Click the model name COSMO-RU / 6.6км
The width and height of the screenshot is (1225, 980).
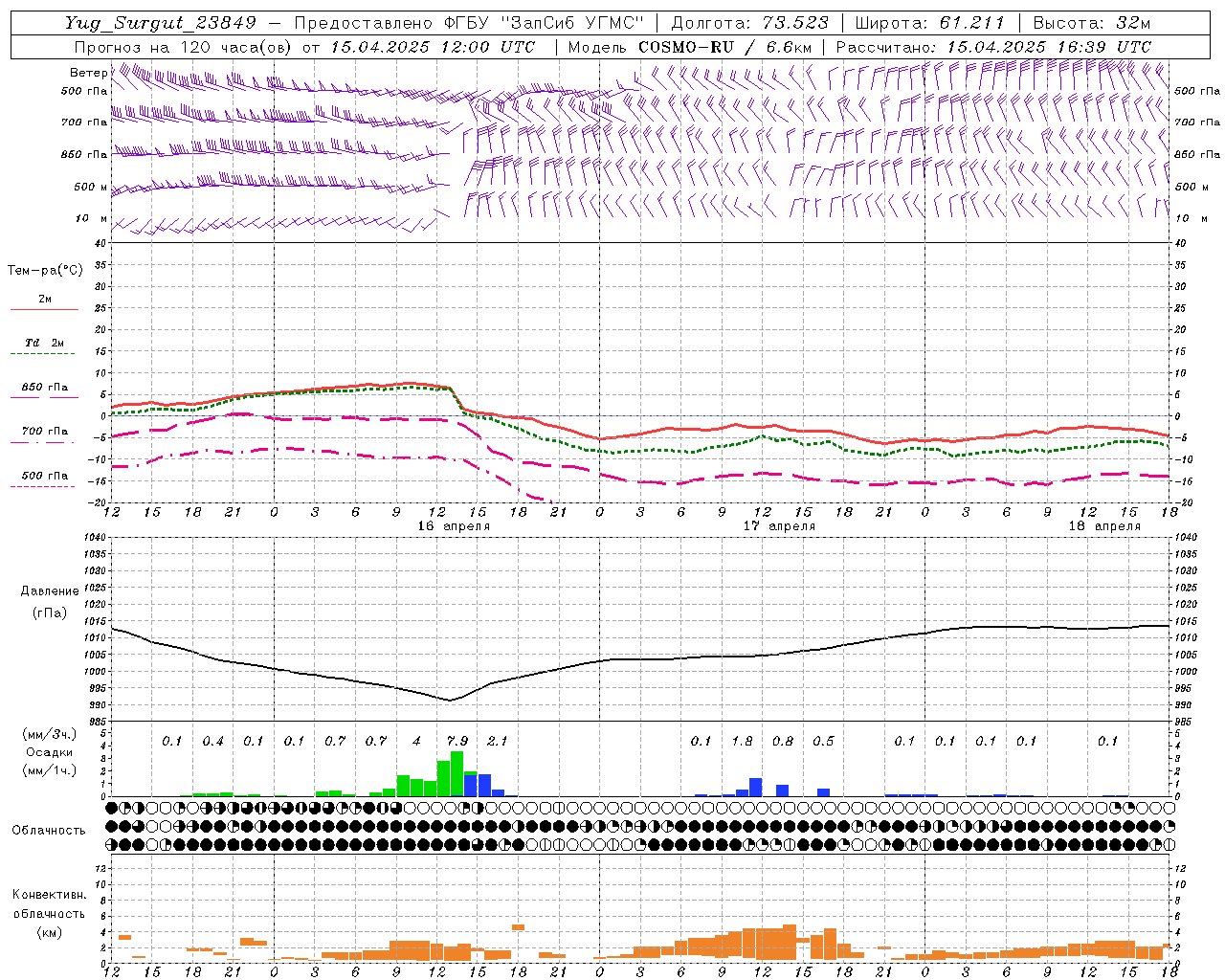(725, 47)
